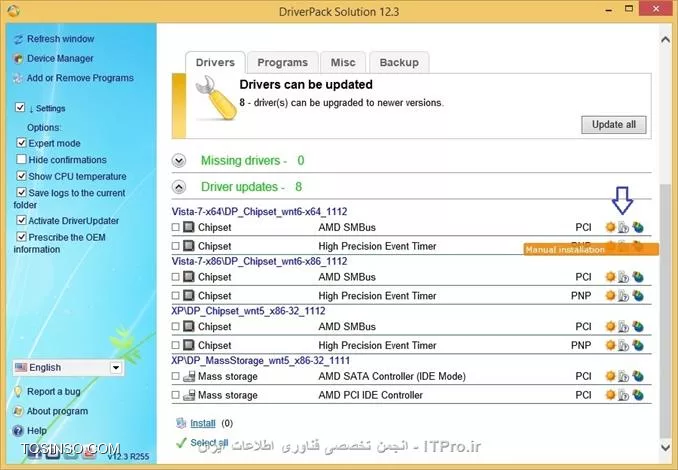Click orange gear icon on AMD PCI IDE Controller row

click(x=610, y=395)
